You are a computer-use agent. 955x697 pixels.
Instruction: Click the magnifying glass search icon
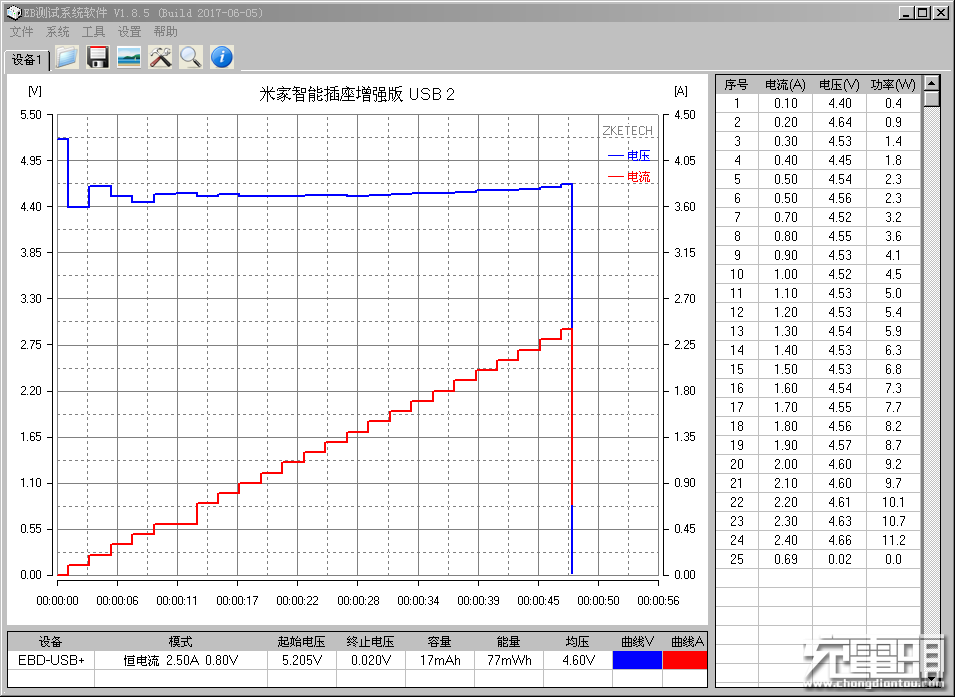(191, 57)
